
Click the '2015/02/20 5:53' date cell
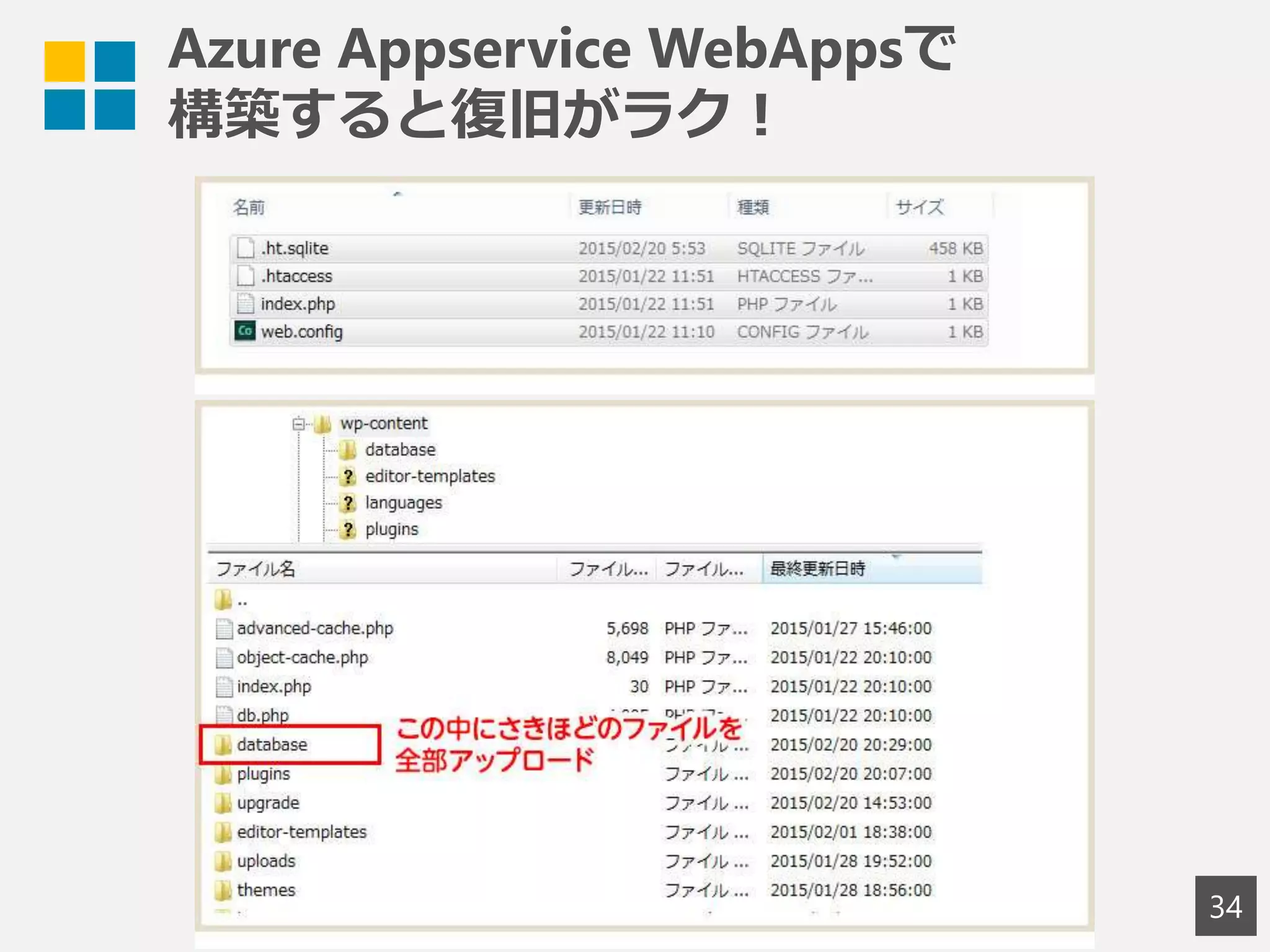tap(642, 249)
